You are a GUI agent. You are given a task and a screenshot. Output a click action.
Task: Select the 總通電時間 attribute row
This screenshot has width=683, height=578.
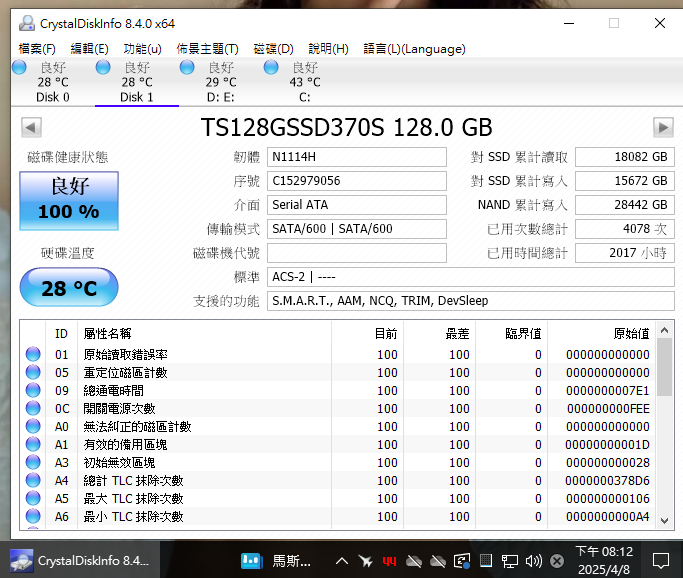[338, 391]
